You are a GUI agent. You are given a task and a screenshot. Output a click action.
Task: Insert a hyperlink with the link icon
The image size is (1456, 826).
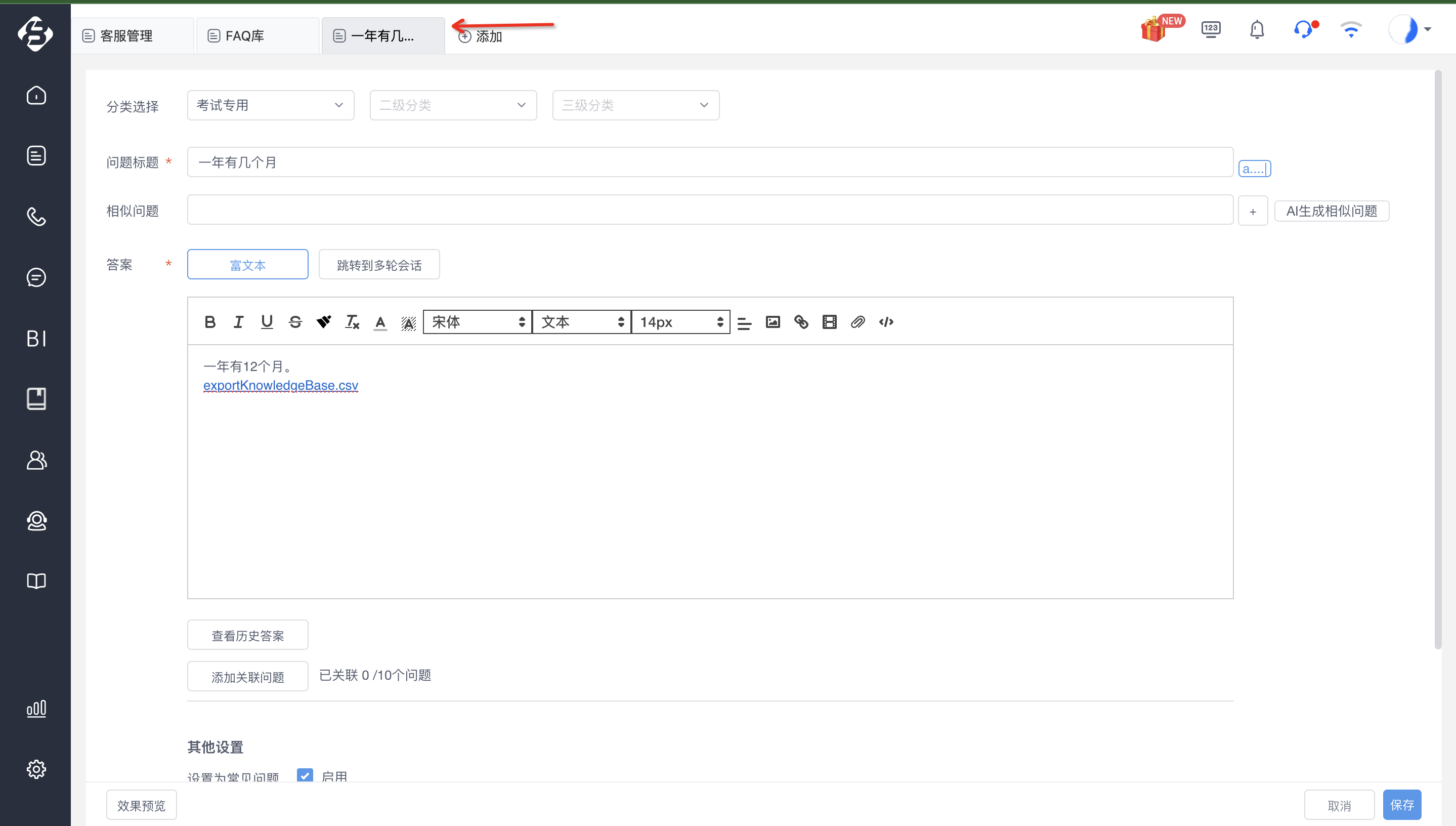click(801, 322)
